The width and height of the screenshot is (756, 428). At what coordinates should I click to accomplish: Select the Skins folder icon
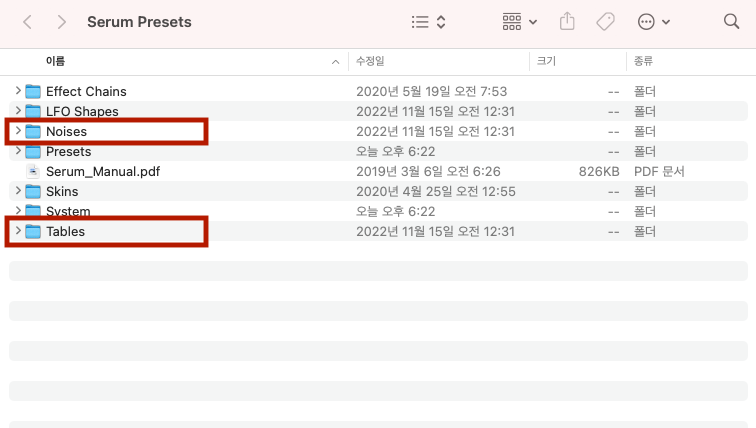coord(33,191)
